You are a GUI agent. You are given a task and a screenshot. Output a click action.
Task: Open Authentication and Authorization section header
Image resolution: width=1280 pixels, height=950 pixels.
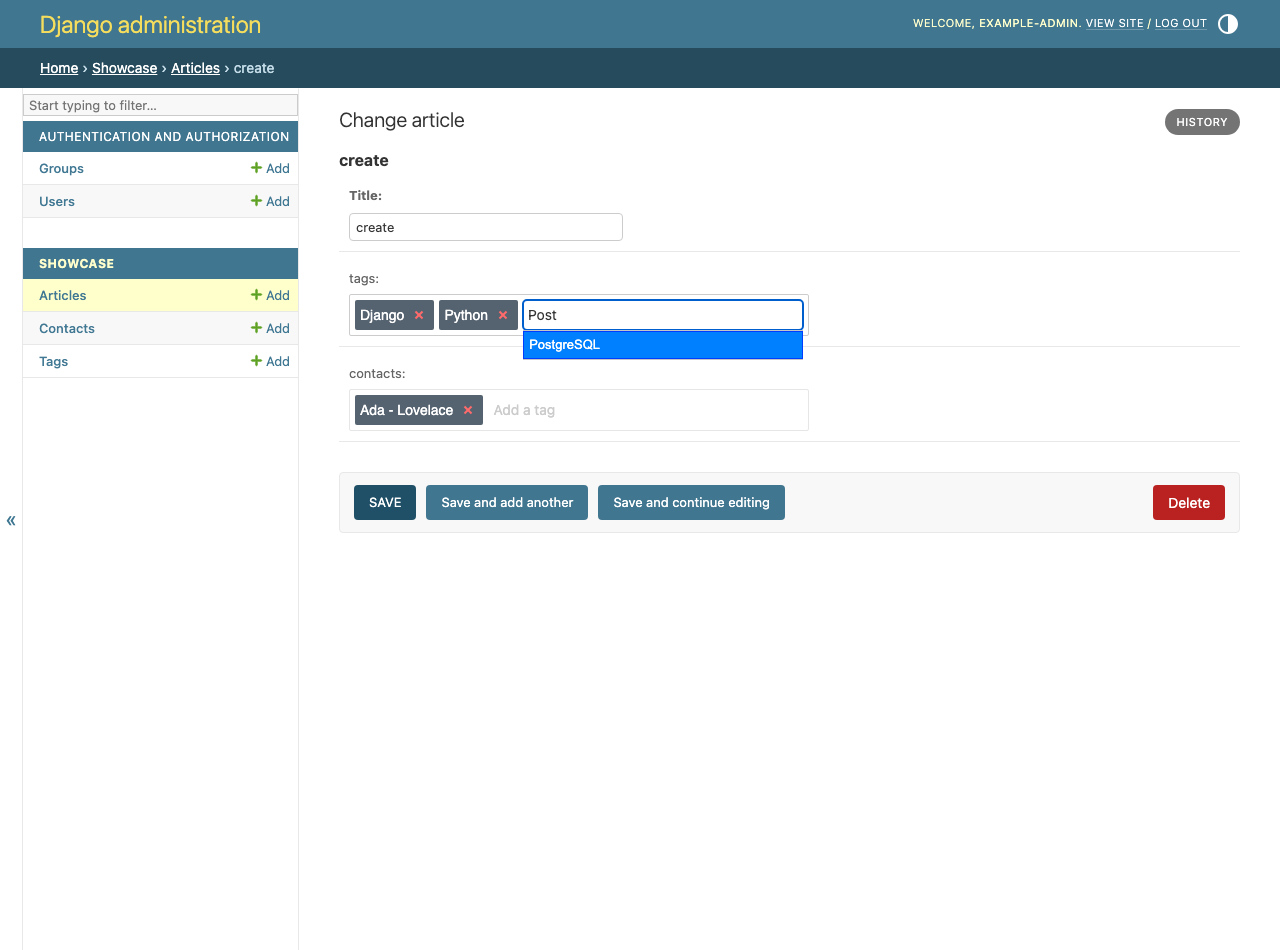(164, 136)
